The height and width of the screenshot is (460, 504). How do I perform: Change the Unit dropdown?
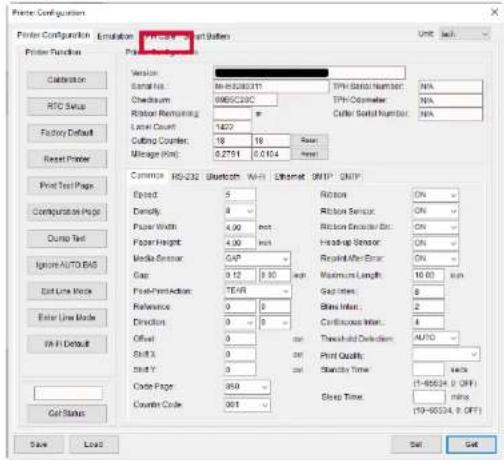(464, 35)
